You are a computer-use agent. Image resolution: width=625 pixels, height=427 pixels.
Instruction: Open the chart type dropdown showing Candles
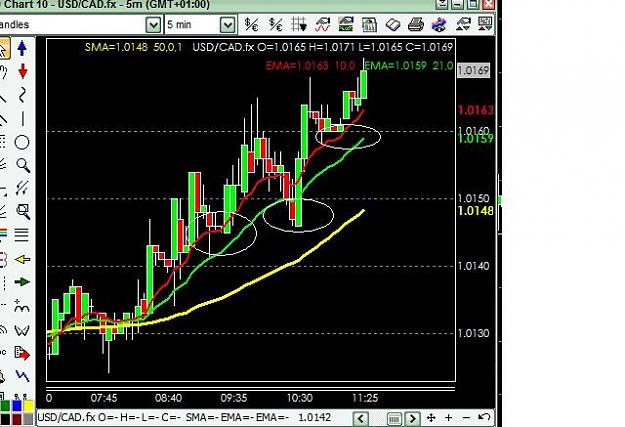click(x=153, y=25)
